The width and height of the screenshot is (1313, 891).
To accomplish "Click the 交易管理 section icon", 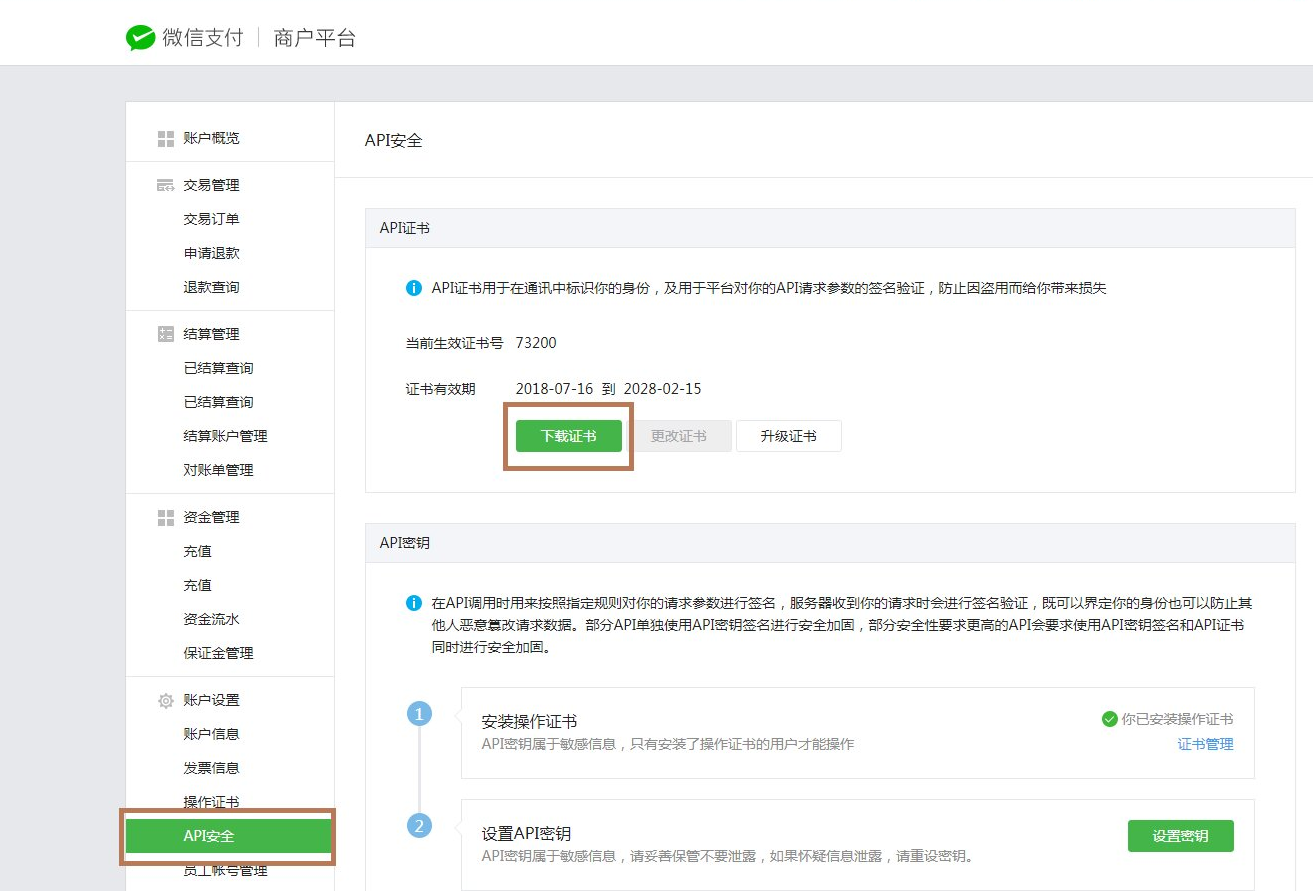I will [x=166, y=186].
